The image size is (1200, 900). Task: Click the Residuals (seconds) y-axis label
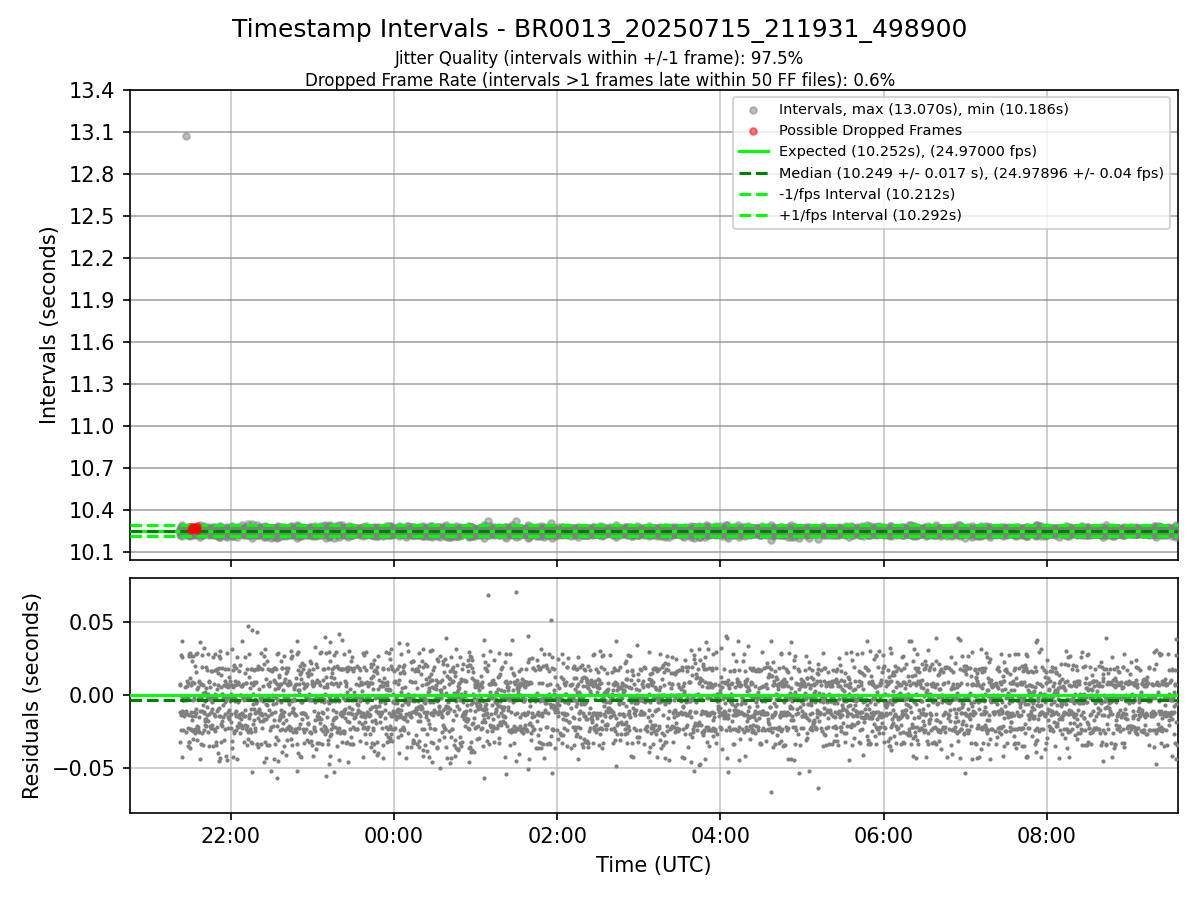tap(32, 696)
